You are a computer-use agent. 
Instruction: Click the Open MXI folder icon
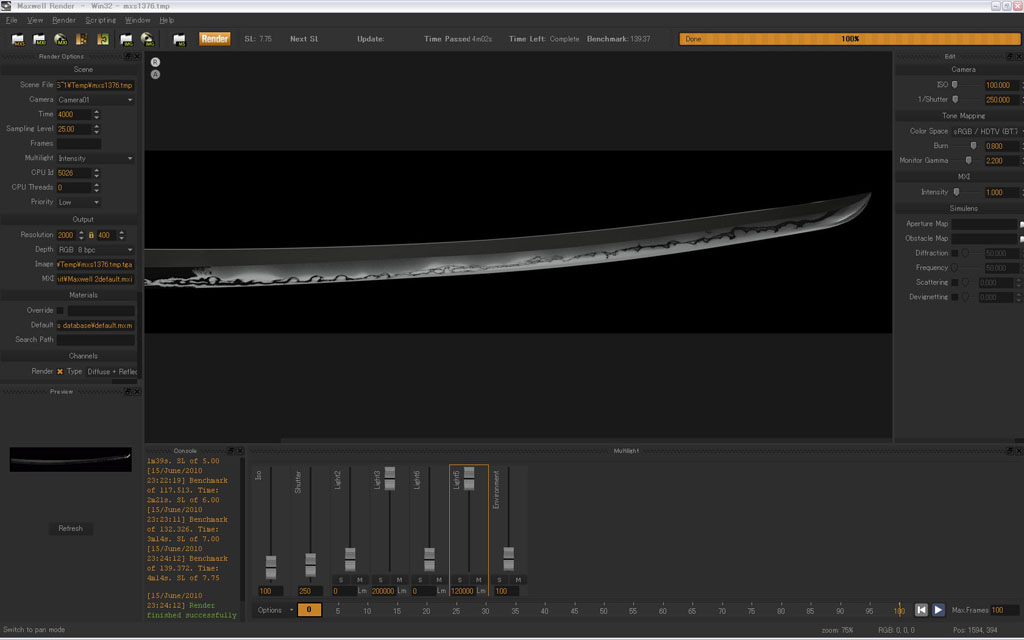click(x=40, y=40)
